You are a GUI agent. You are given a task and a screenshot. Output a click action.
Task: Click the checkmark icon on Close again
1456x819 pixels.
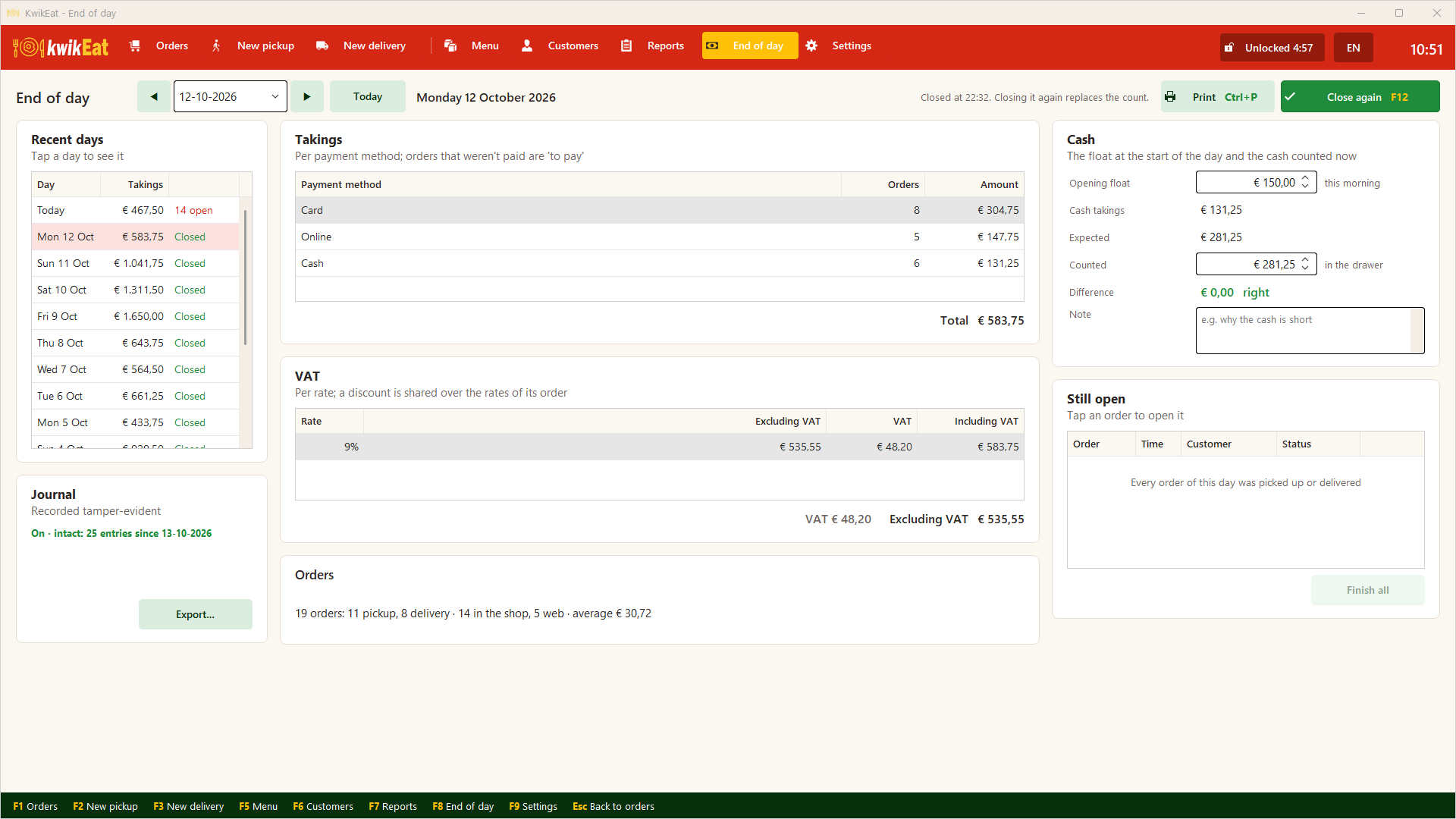[1290, 97]
